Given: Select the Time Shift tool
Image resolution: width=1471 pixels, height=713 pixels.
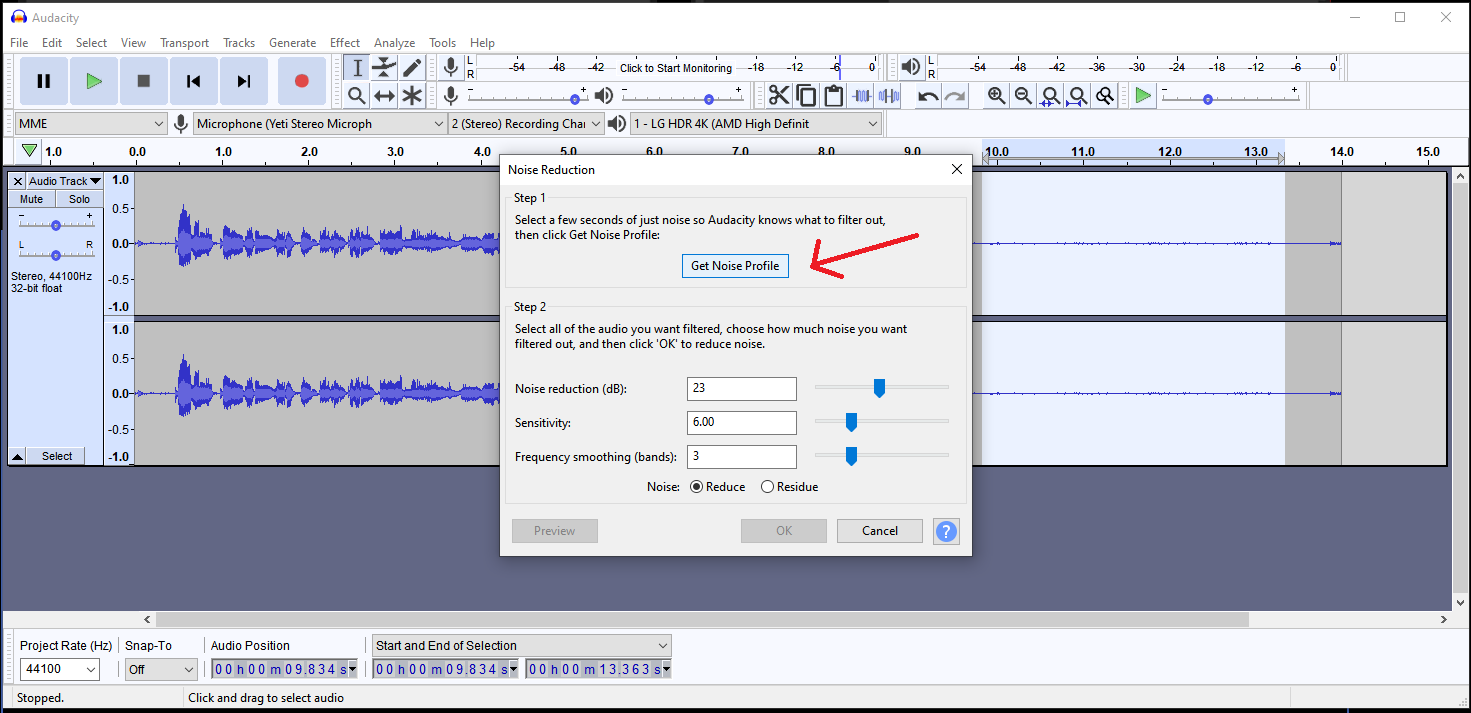Looking at the screenshot, I should (384, 96).
